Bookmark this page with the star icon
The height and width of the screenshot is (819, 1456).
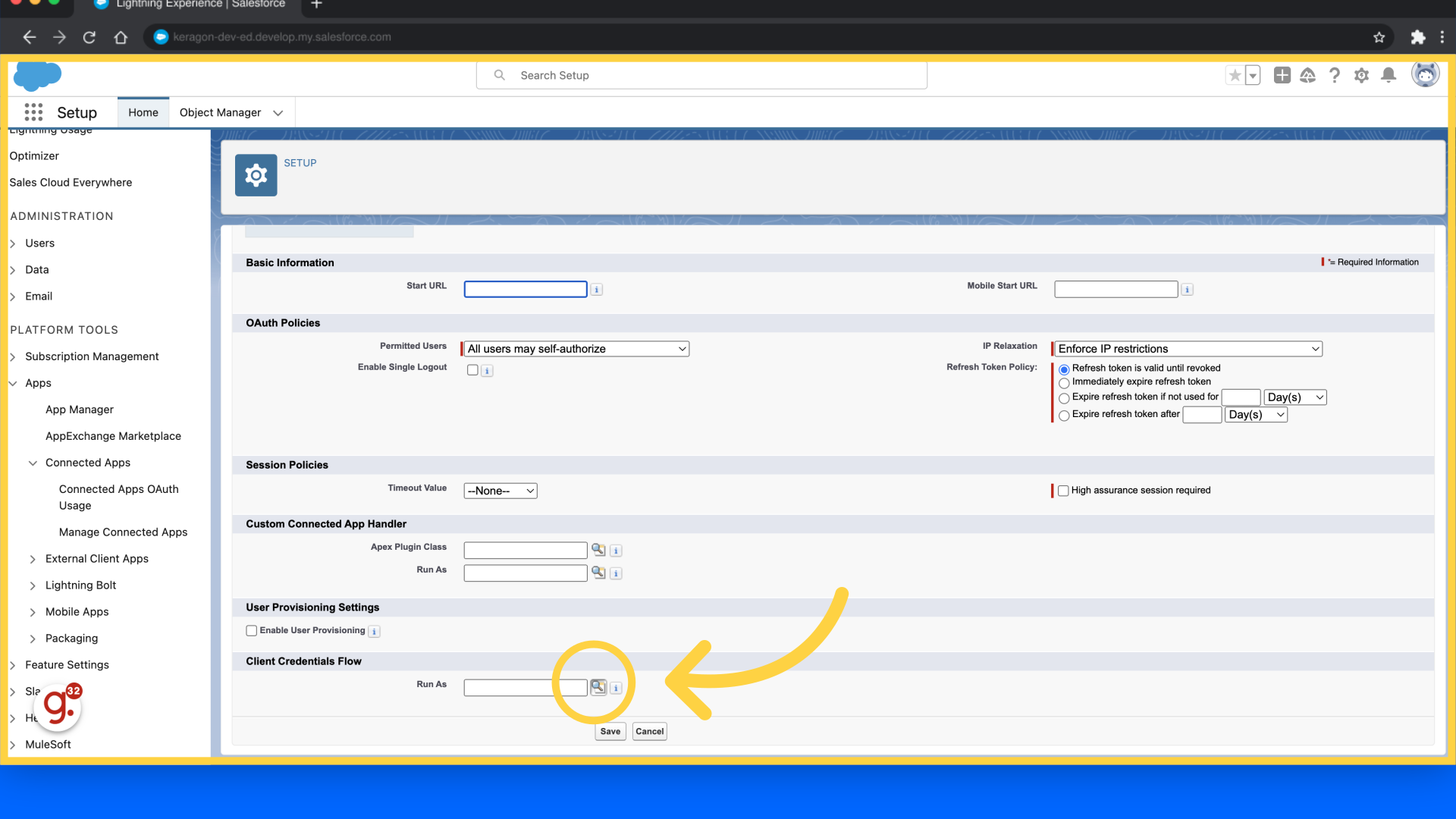click(x=1379, y=37)
